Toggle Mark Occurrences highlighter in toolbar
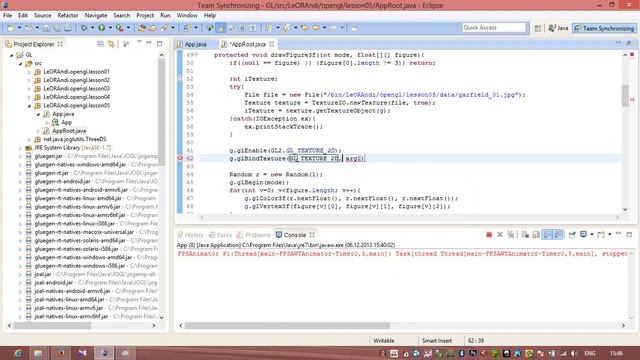640x360 pixels. [221, 28]
